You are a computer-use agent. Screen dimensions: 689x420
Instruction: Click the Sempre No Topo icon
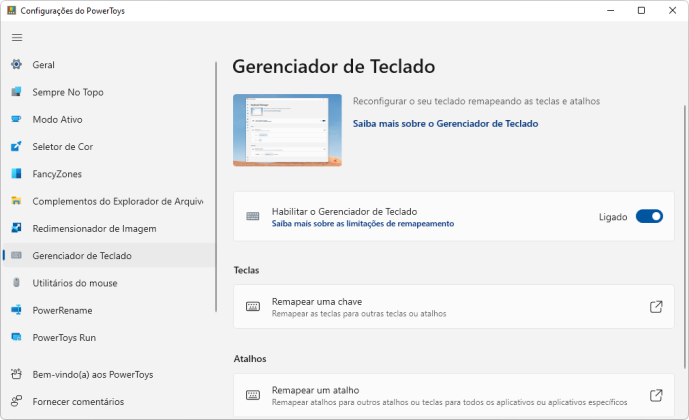click(x=16, y=92)
